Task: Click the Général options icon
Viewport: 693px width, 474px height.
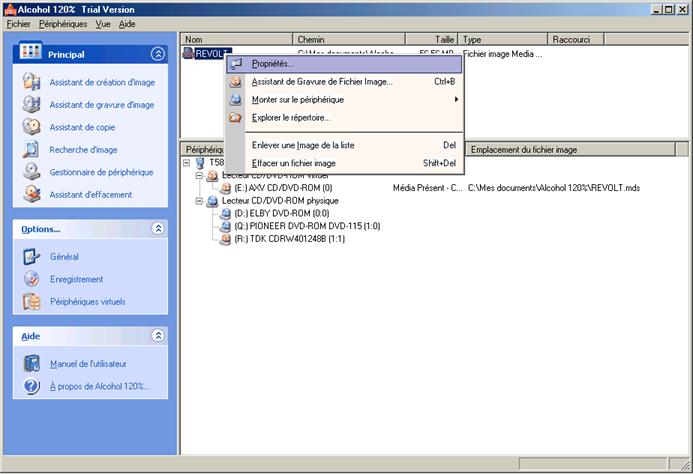Action: (x=31, y=256)
